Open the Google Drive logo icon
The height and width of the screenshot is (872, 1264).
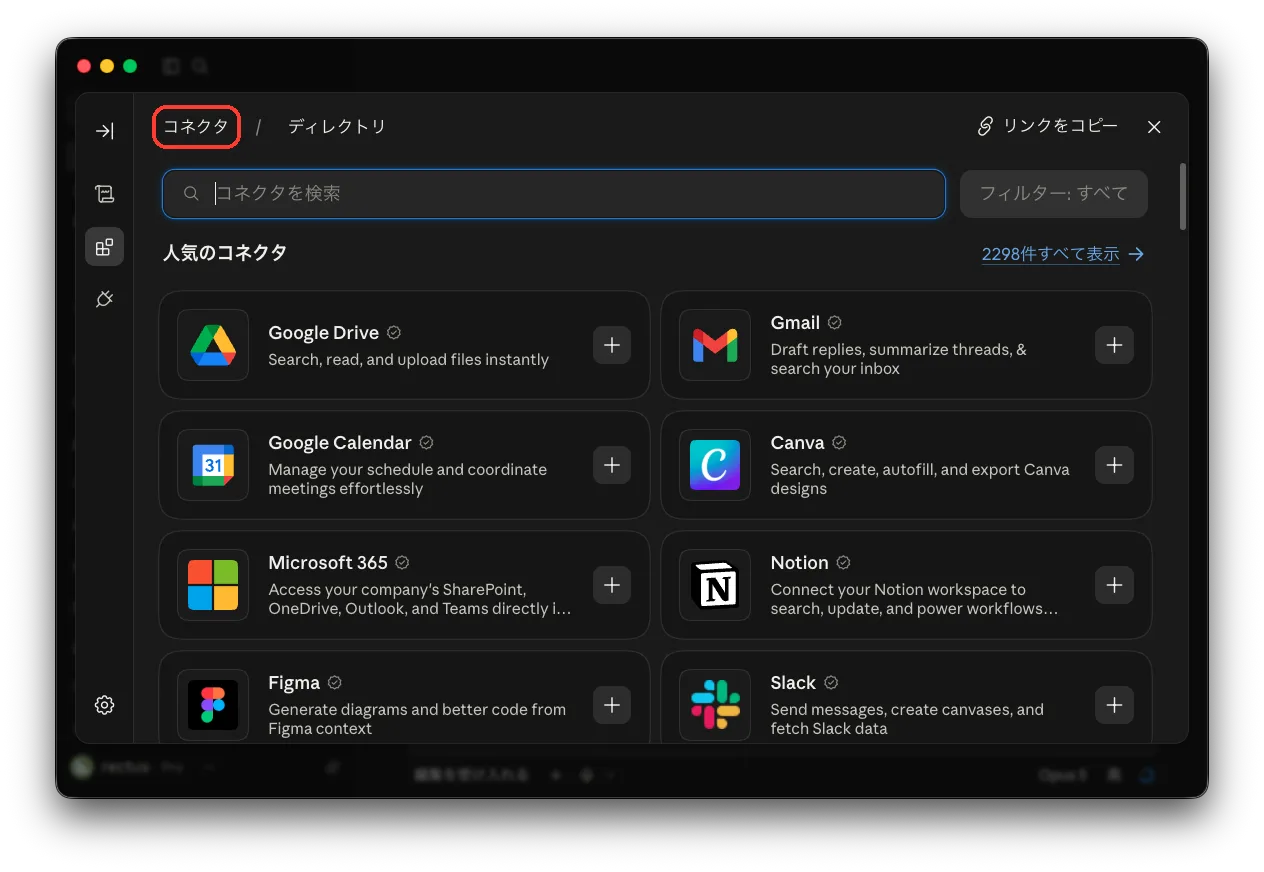pos(213,345)
